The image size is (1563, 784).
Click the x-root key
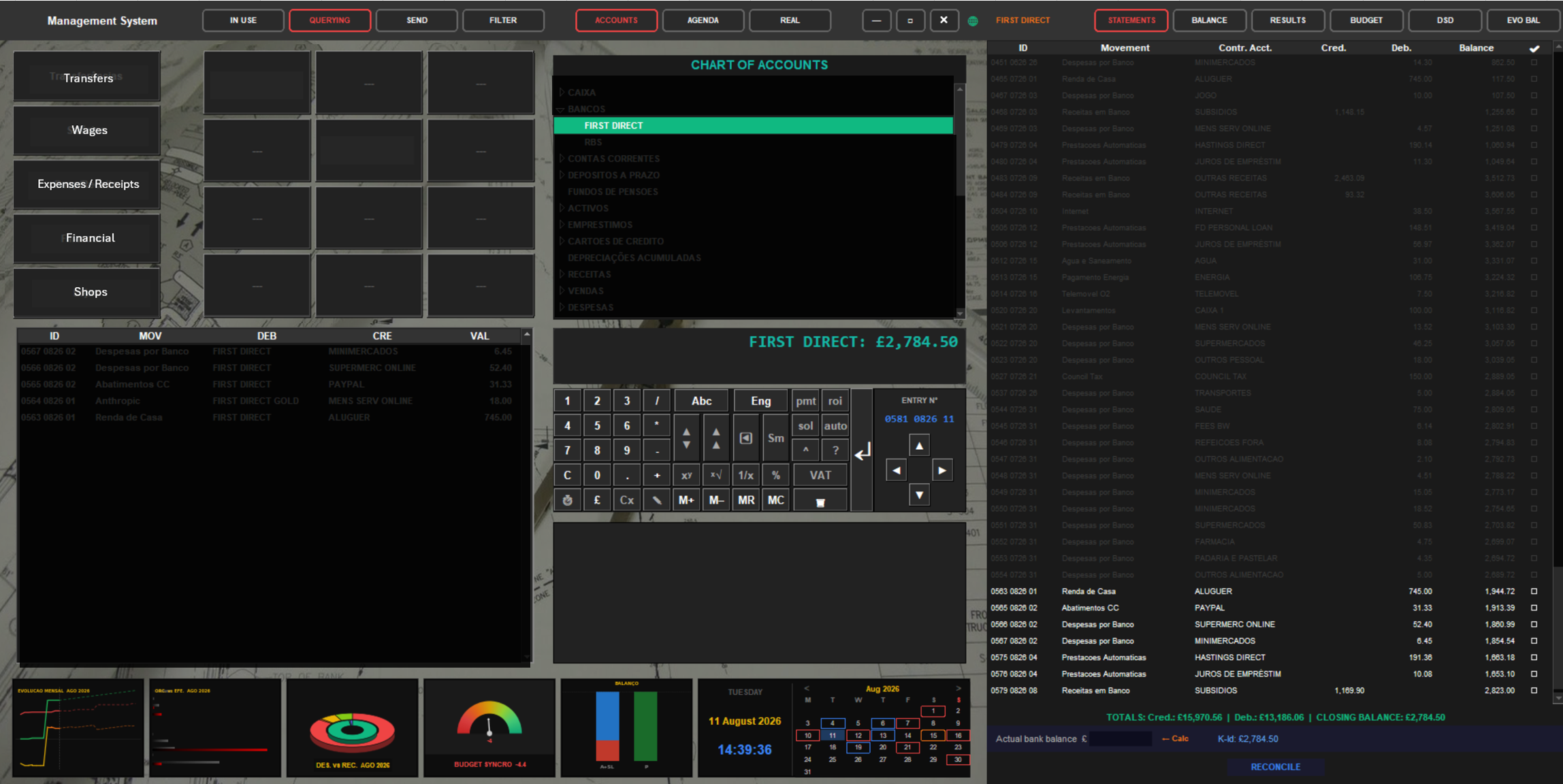pyautogui.click(x=716, y=475)
